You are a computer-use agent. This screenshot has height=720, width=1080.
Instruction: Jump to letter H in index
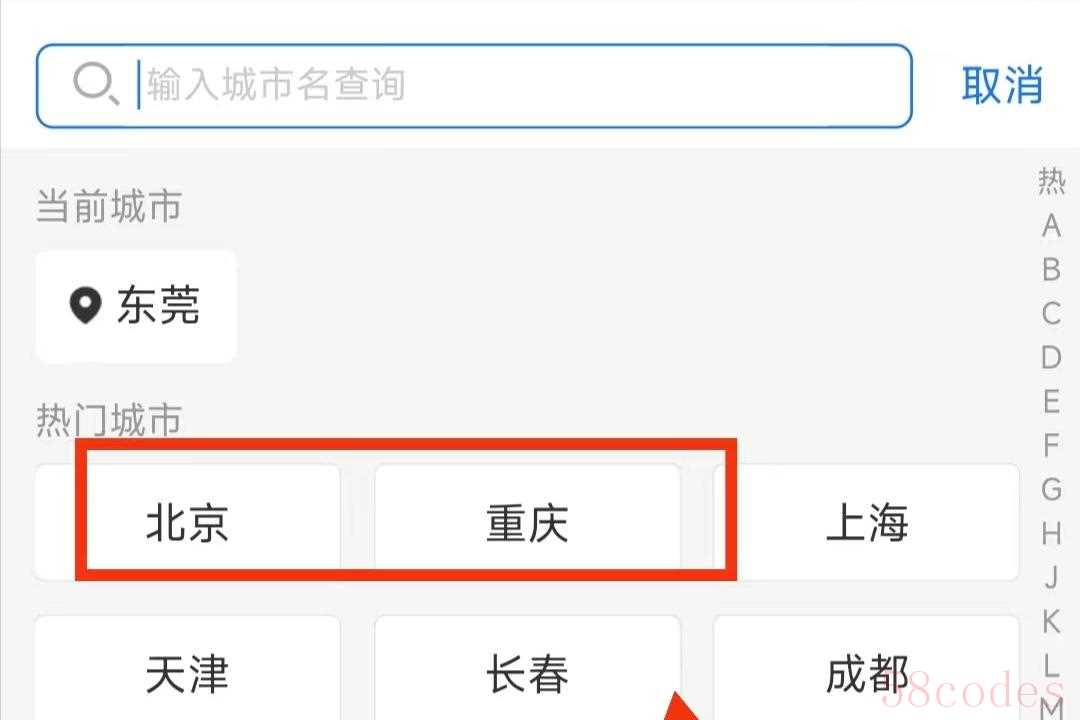(x=1052, y=533)
